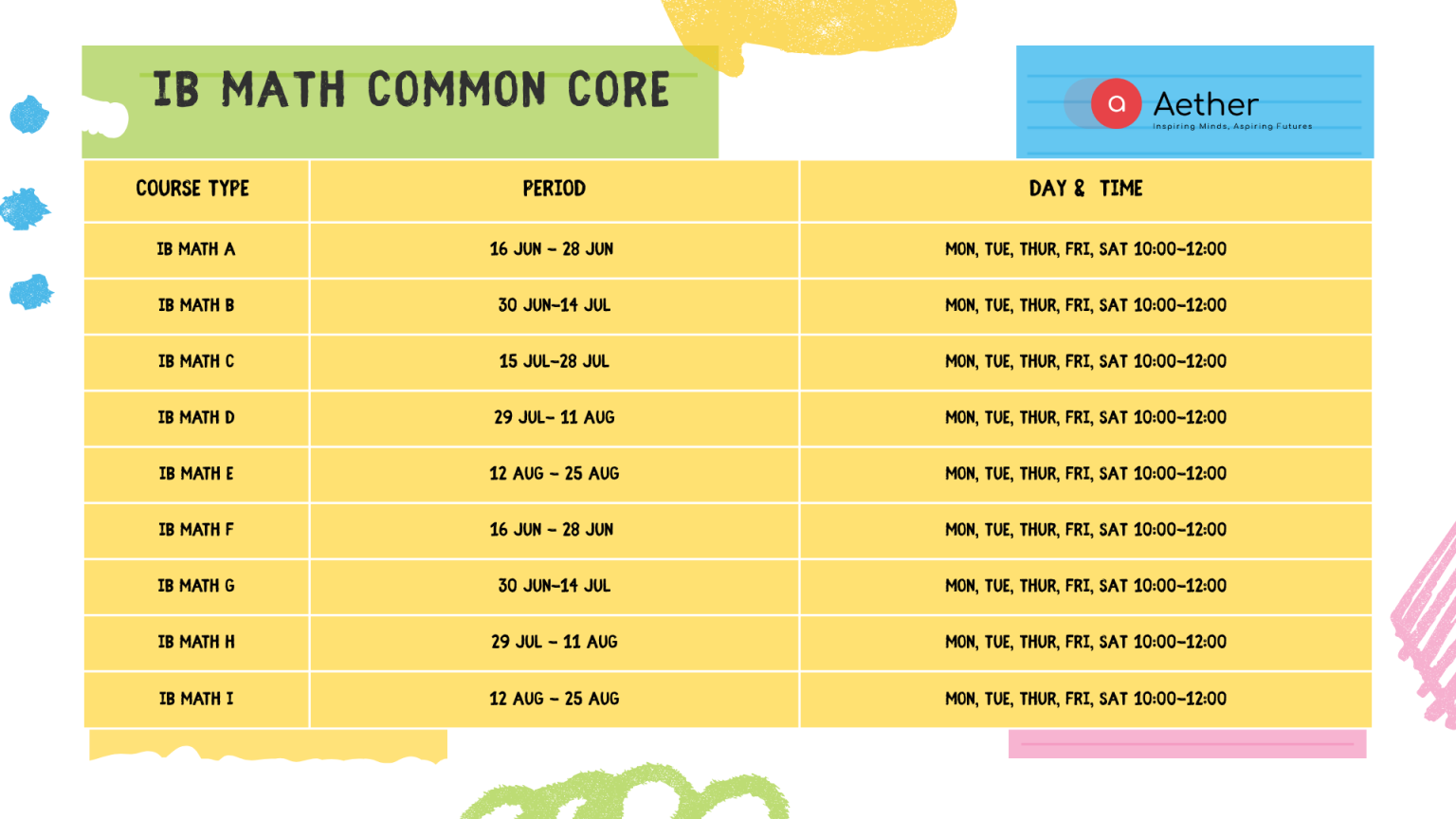Click the 15 JUL–28 JUL period cell
This screenshot has height=819, width=1456.
coord(555,361)
